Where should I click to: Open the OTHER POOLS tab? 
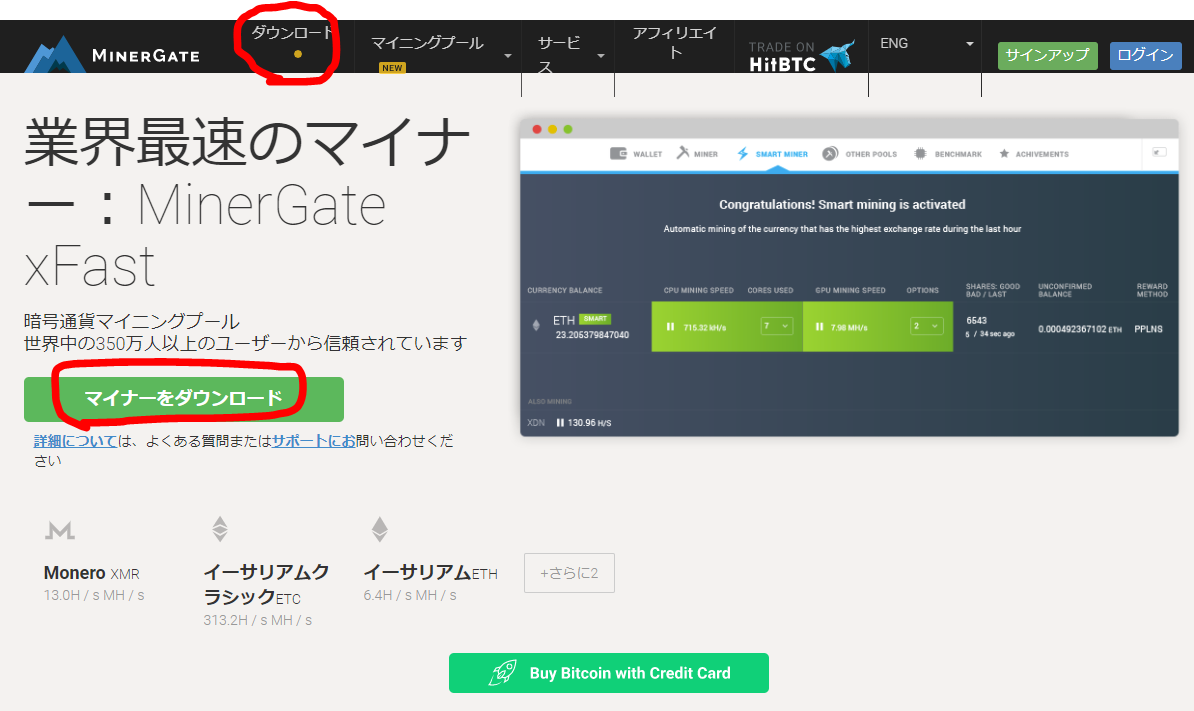(x=860, y=154)
